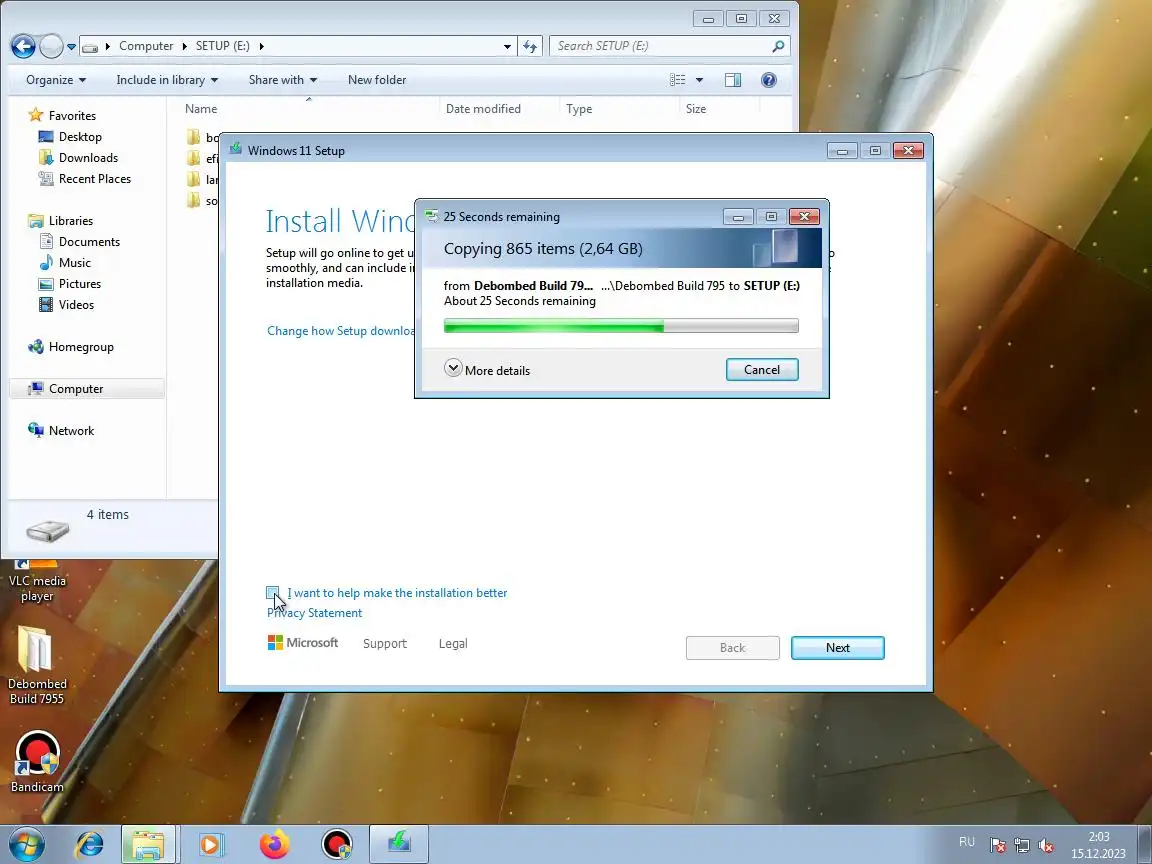Click the Search SETUP (E:) field
The width and height of the screenshot is (1152, 864).
coord(669,46)
